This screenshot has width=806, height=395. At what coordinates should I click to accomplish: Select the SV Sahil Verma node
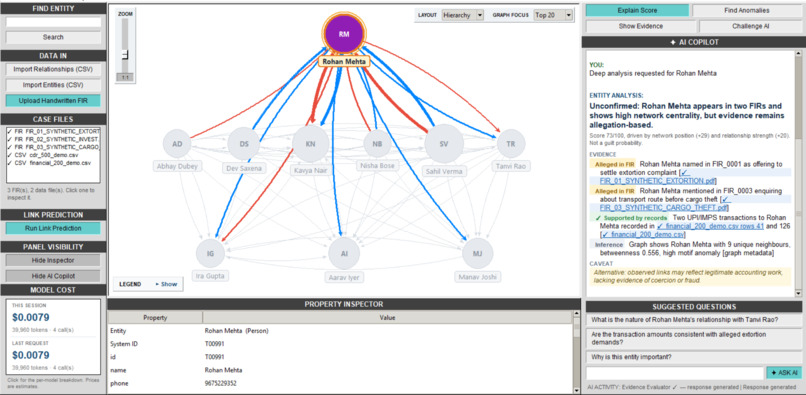point(444,144)
